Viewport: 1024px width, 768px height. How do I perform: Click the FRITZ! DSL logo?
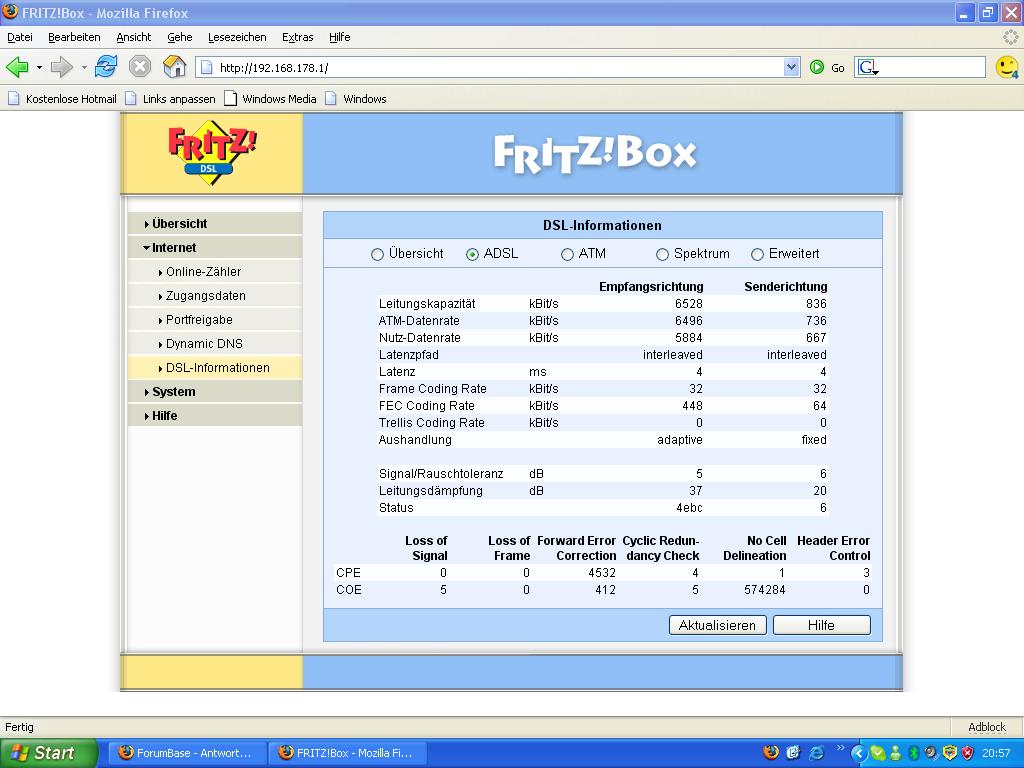click(212, 153)
